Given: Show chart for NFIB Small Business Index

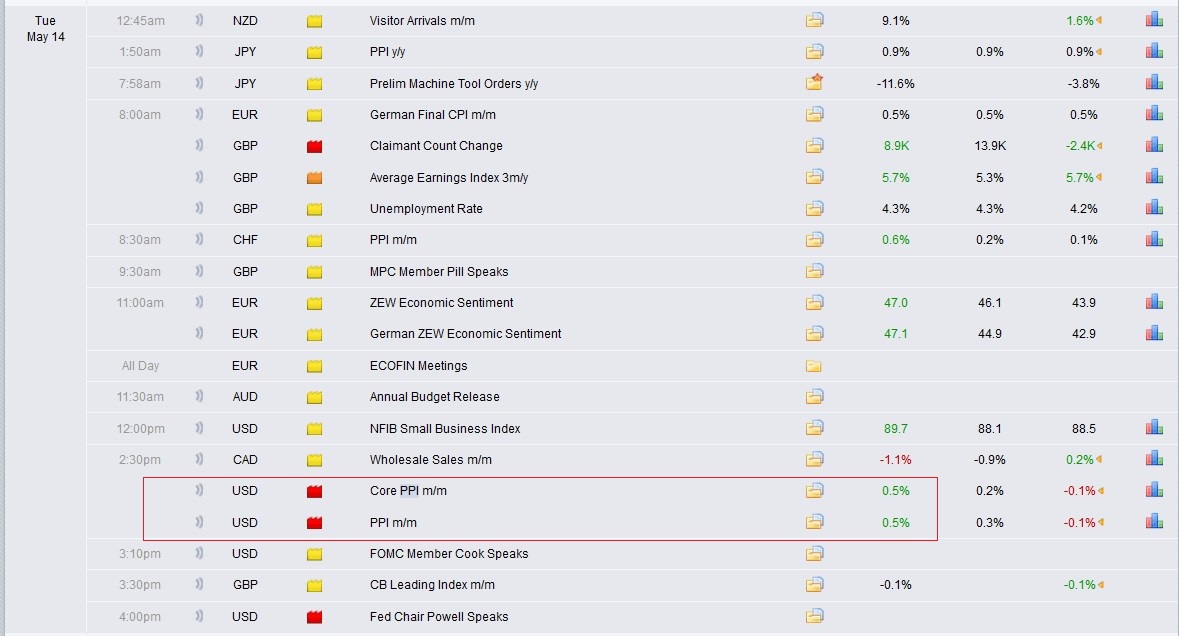Looking at the screenshot, I should [x=1154, y=428].
